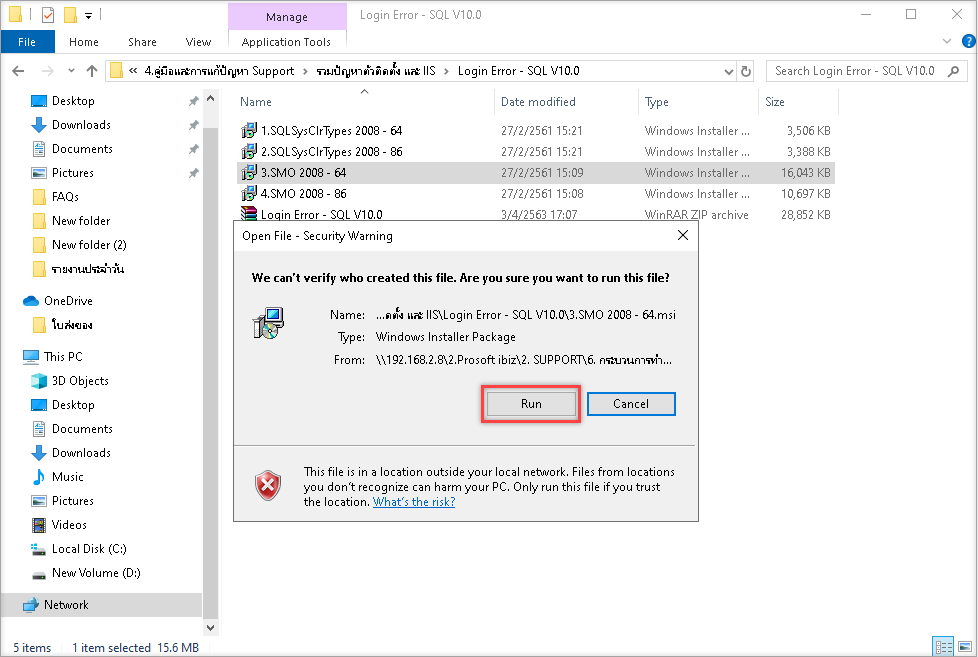Click the 1.SQLSysClrTypes 2008 - 64 installer icon
Image resolution: width=978 pixels, height=657 pixels.
coord(249,131)
